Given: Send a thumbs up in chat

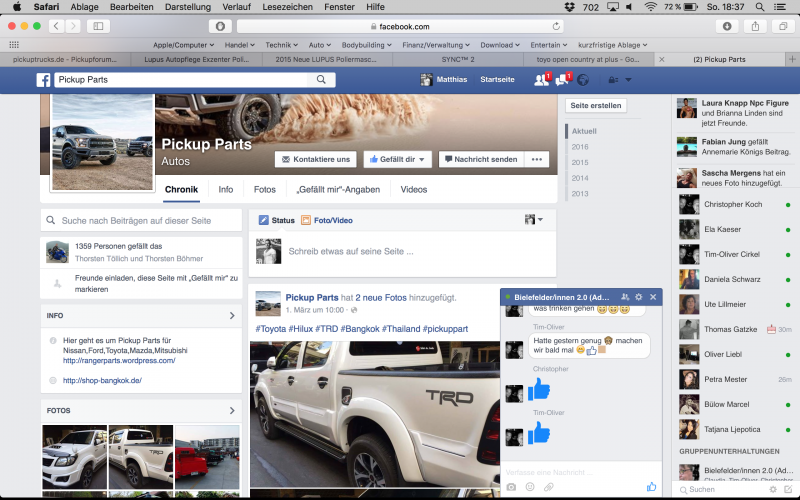Looking at the screenshot, I should 652,487.
